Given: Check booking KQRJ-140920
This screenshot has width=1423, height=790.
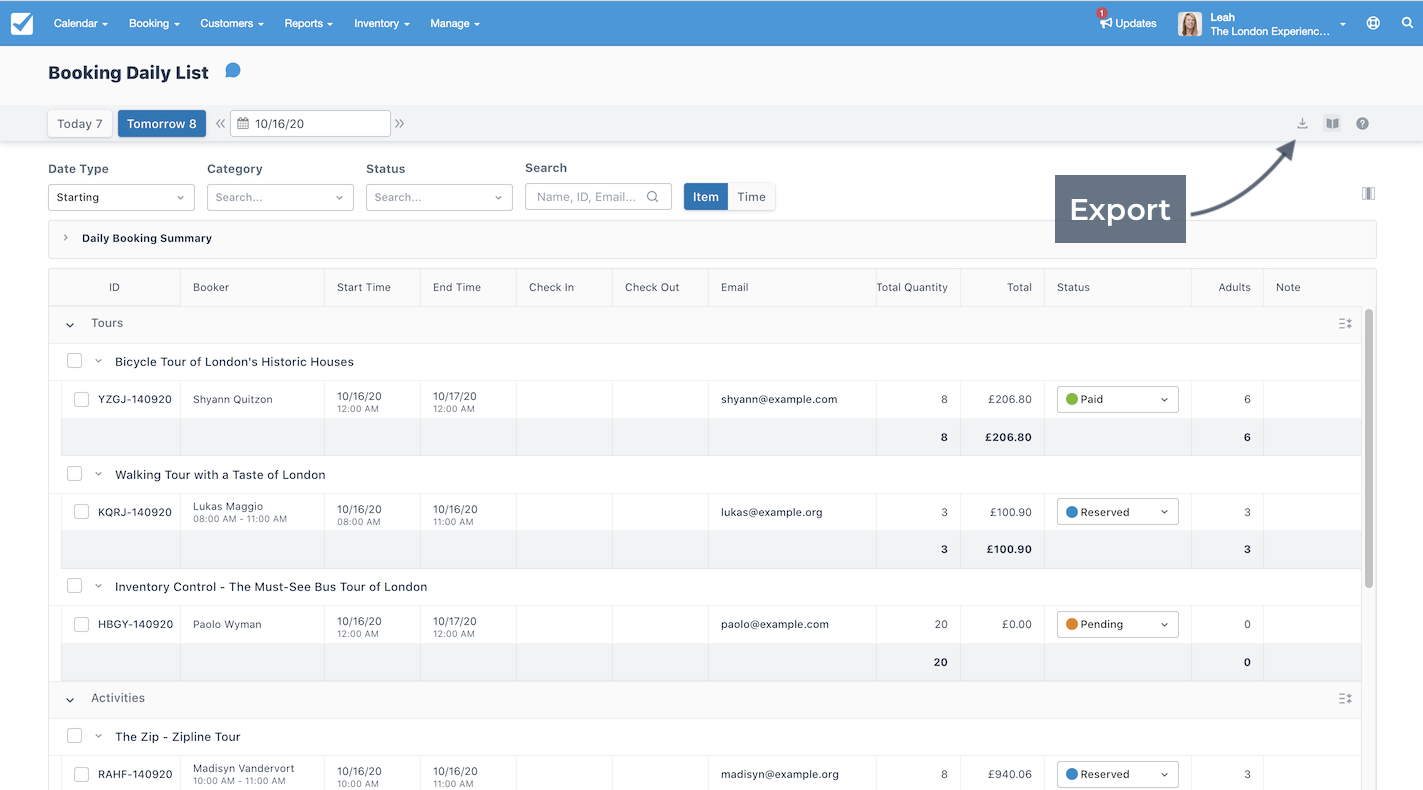Looking at the screenshot, I should pyautogui.click(x=81, y=512).
